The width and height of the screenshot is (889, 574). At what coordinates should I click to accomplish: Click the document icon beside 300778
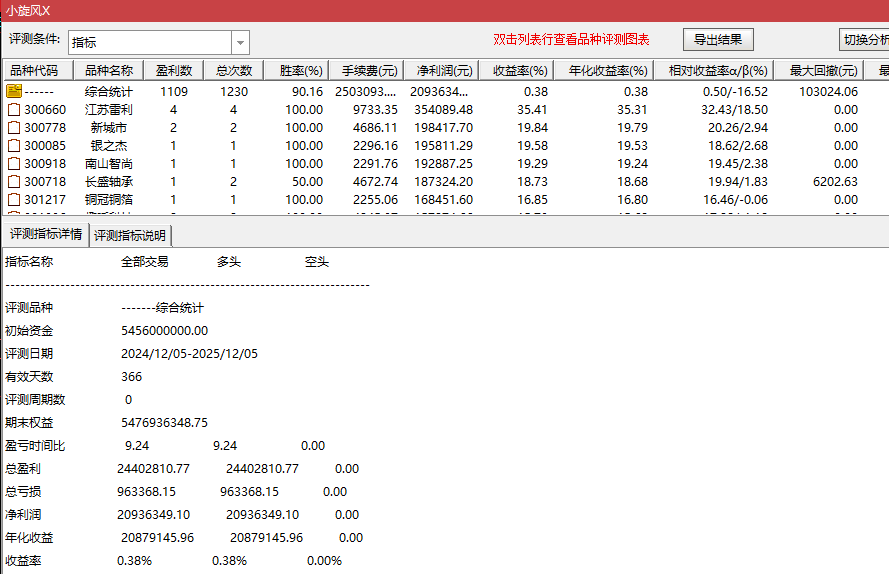[14, 128]
